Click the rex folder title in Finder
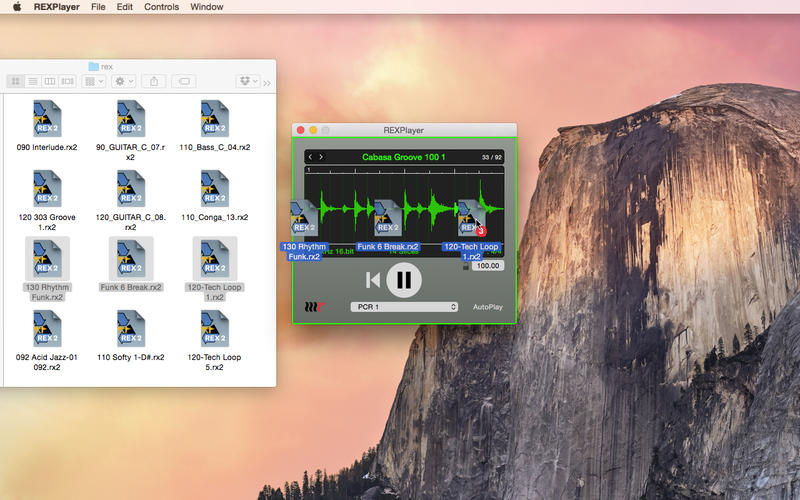 pyautogui.click(x=101, y=66)
